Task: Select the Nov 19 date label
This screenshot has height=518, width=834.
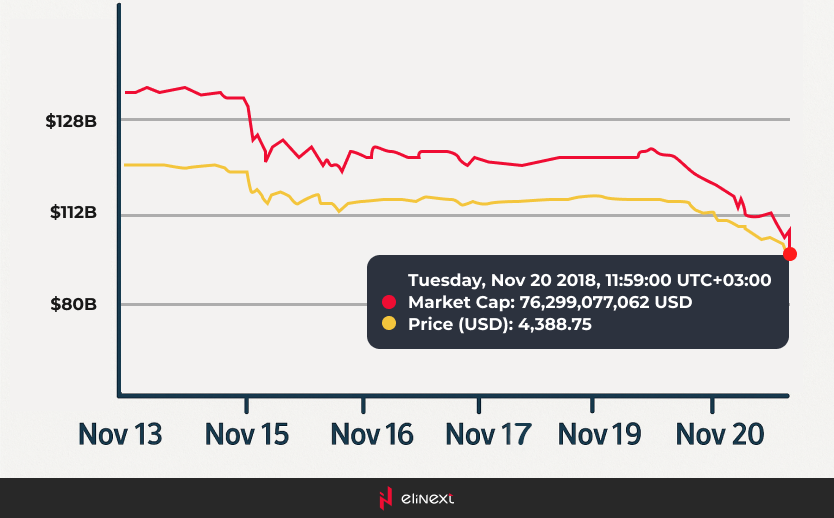Action: coord(600,434)
